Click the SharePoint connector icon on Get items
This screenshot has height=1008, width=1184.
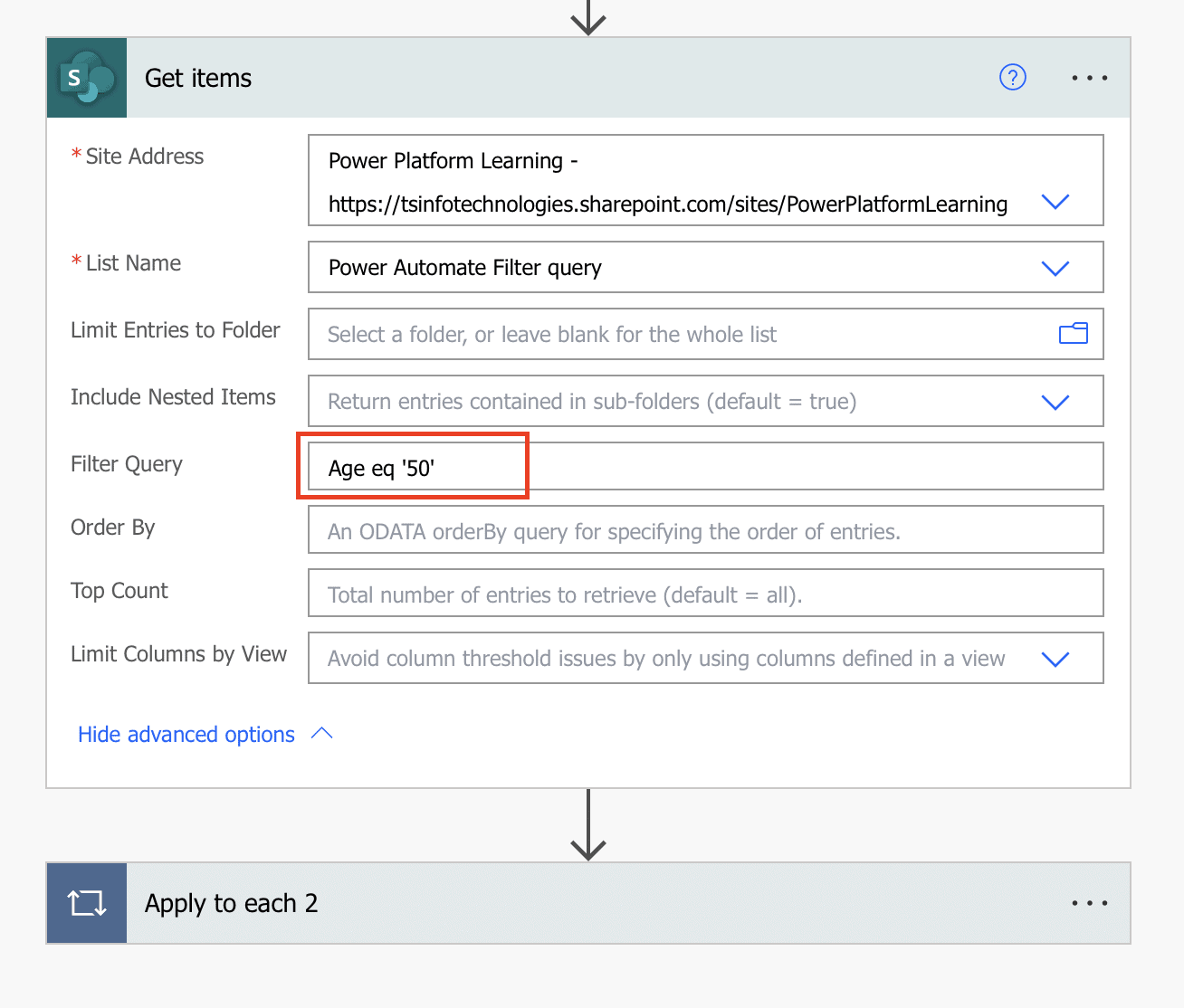[86, 77]
